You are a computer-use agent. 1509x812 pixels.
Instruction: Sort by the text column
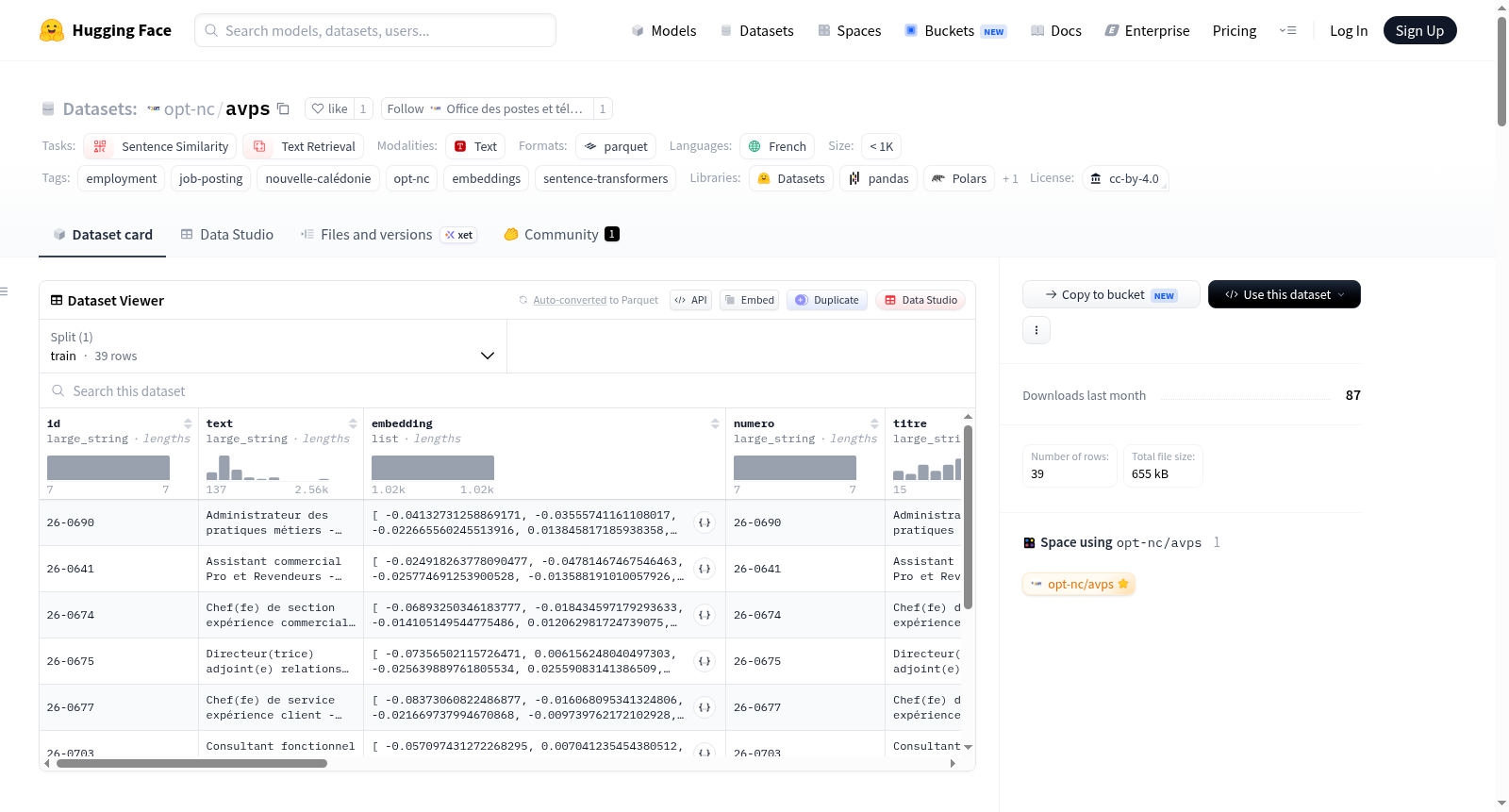(353, 423)
